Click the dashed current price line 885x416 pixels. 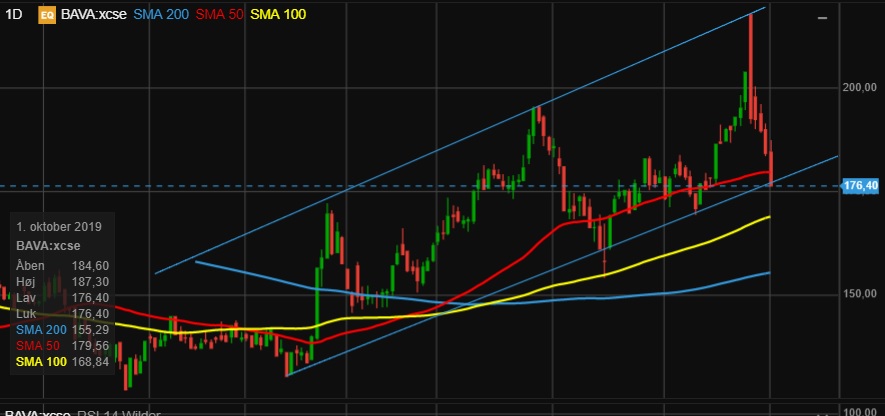(x=420, y=186)
